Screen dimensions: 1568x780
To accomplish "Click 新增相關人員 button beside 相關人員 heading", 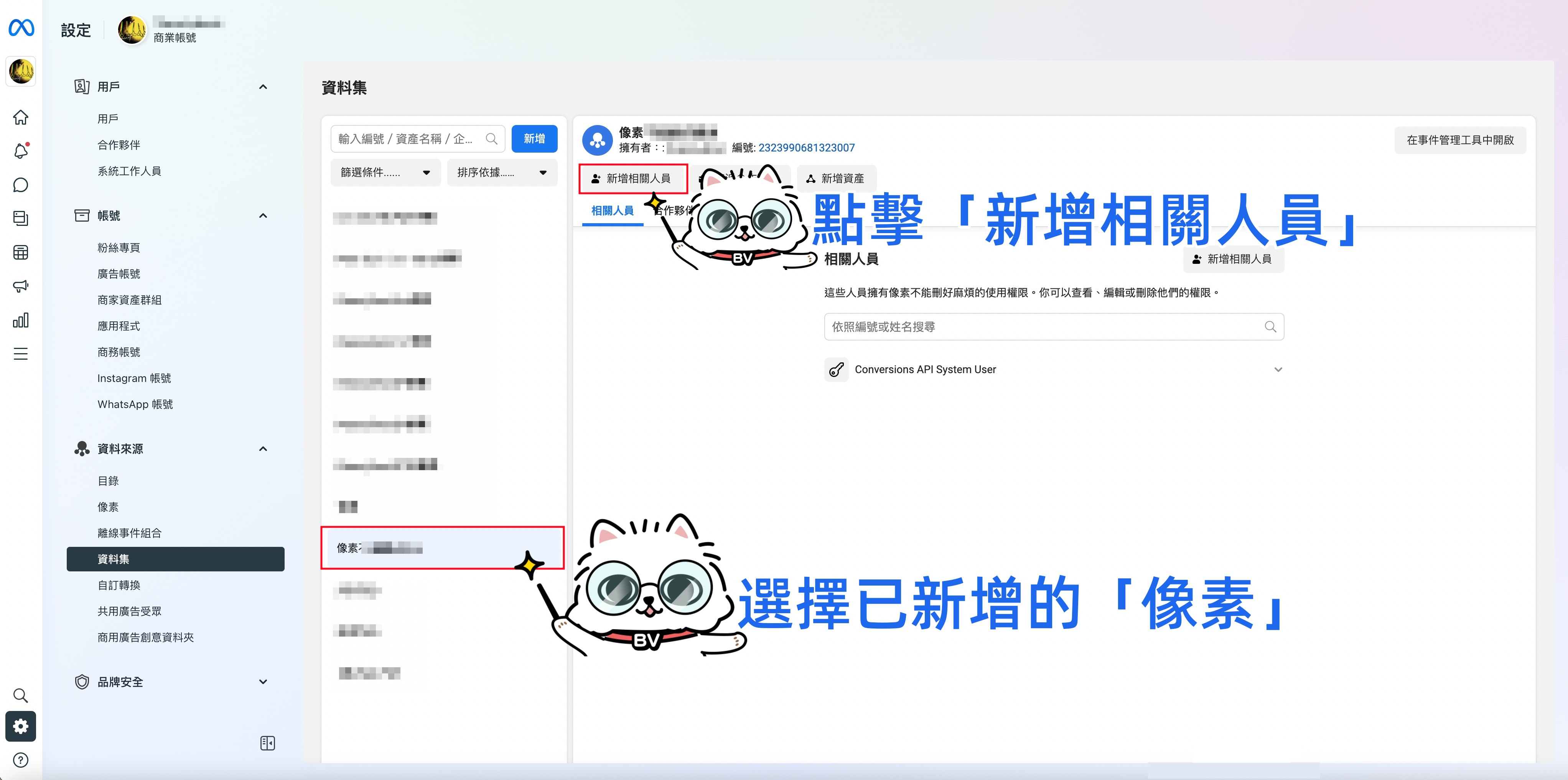I will coord(1233,259).
